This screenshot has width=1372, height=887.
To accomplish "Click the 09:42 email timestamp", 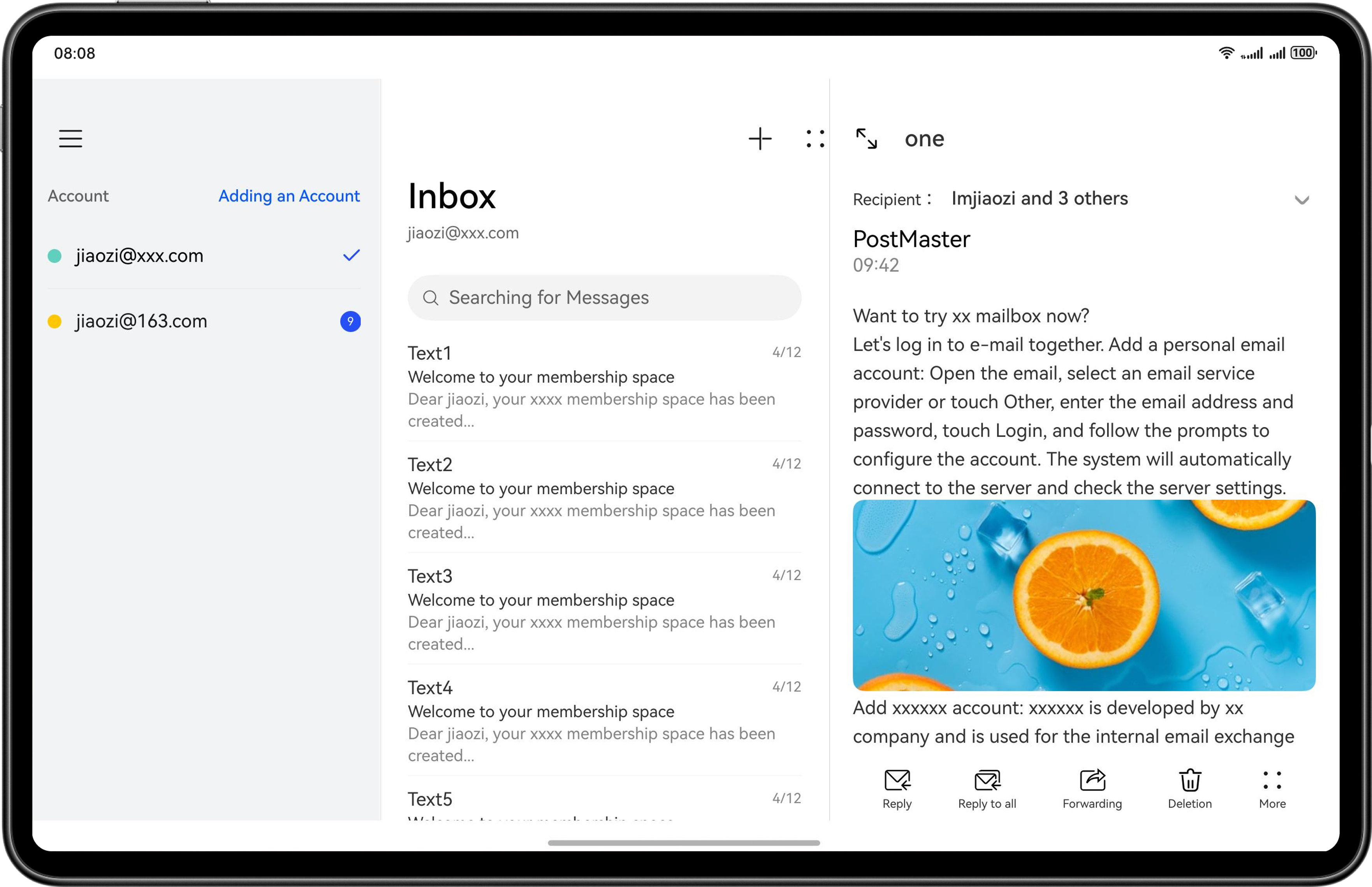I will pyautogui.click(x=876, y=266).
